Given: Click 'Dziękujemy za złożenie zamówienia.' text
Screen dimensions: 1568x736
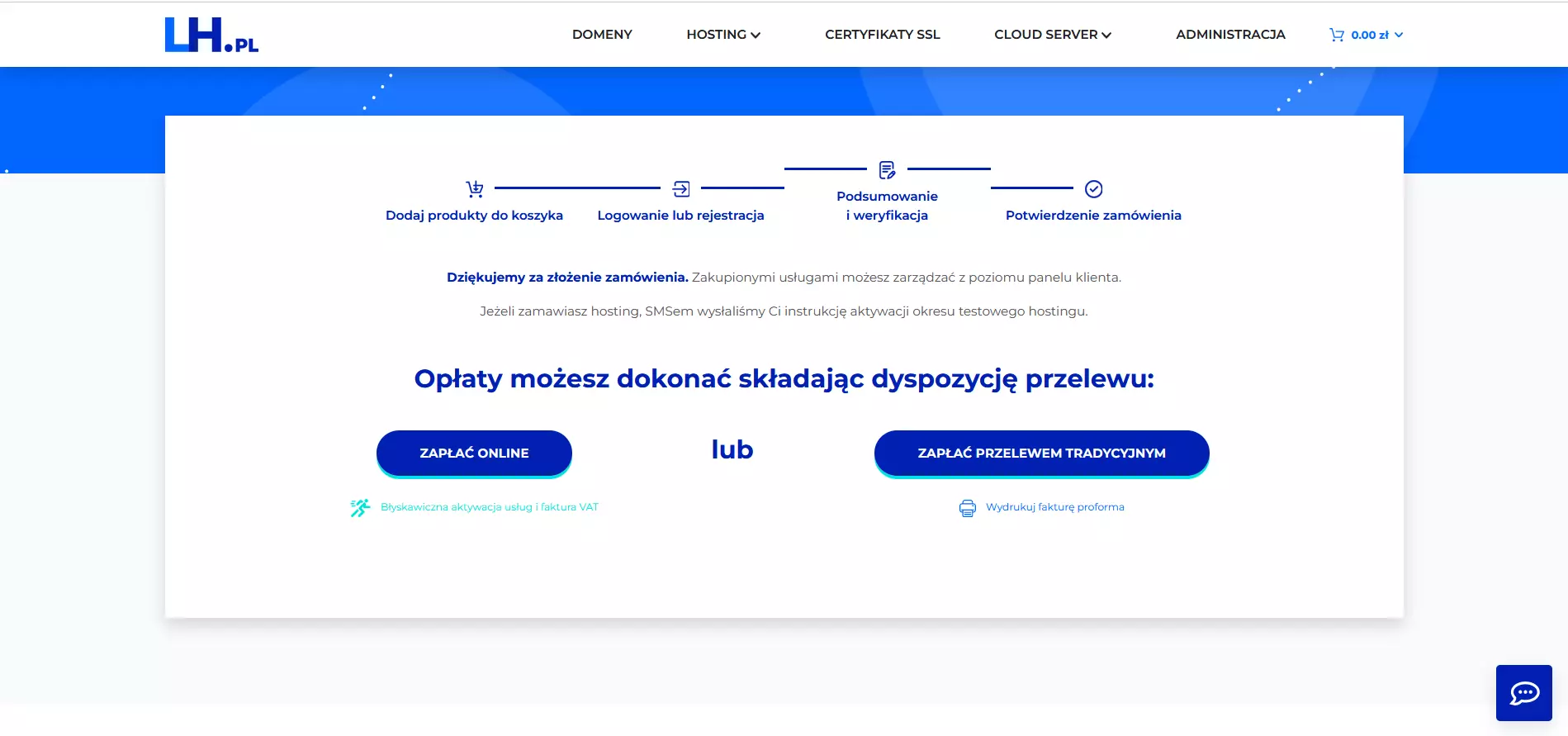Looking at the screenshot, I should point(567,278).
